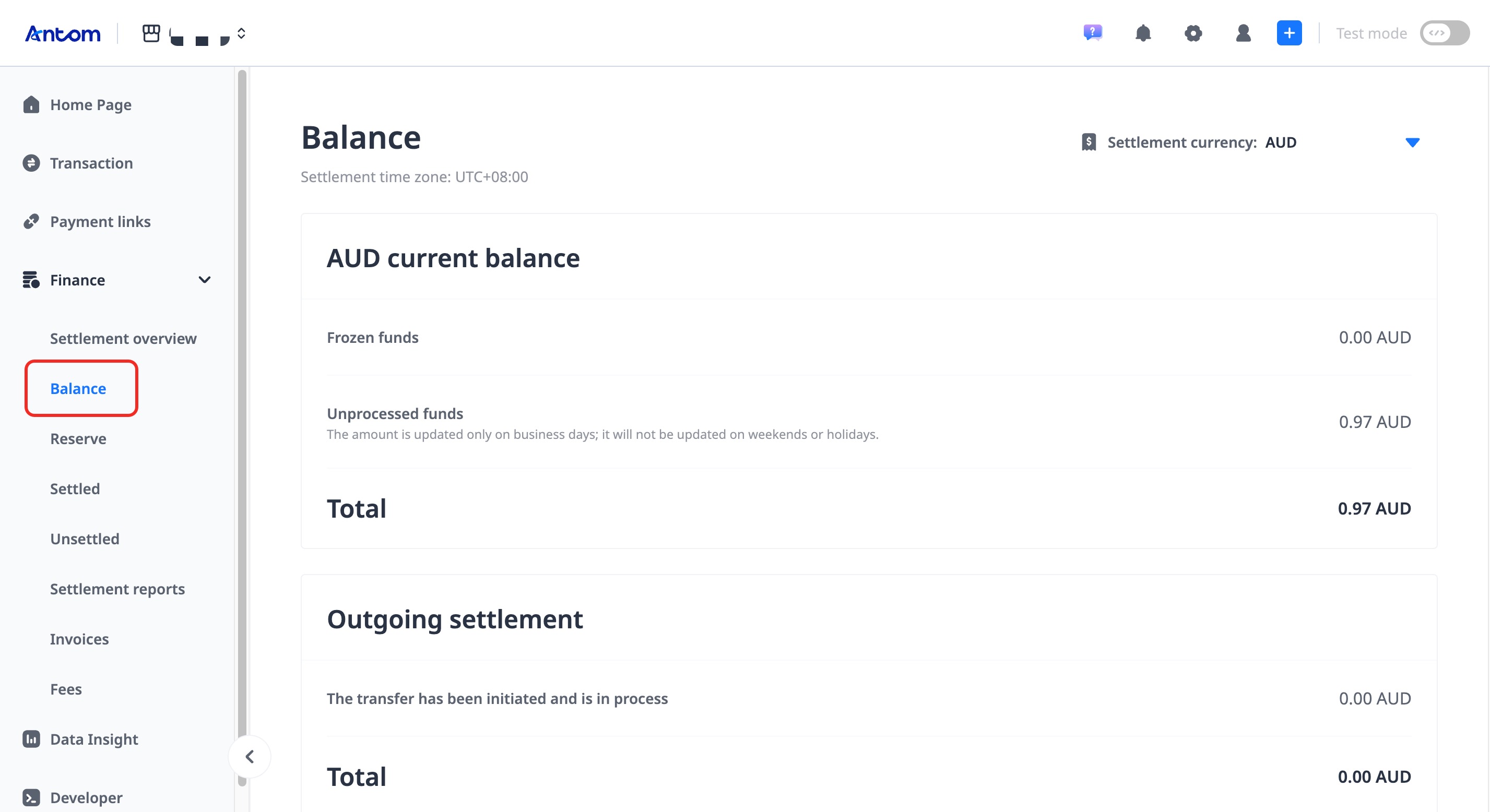Screen dimensions: 1490x812
Task: Open the user profile menu
Action: (1244, 33)
